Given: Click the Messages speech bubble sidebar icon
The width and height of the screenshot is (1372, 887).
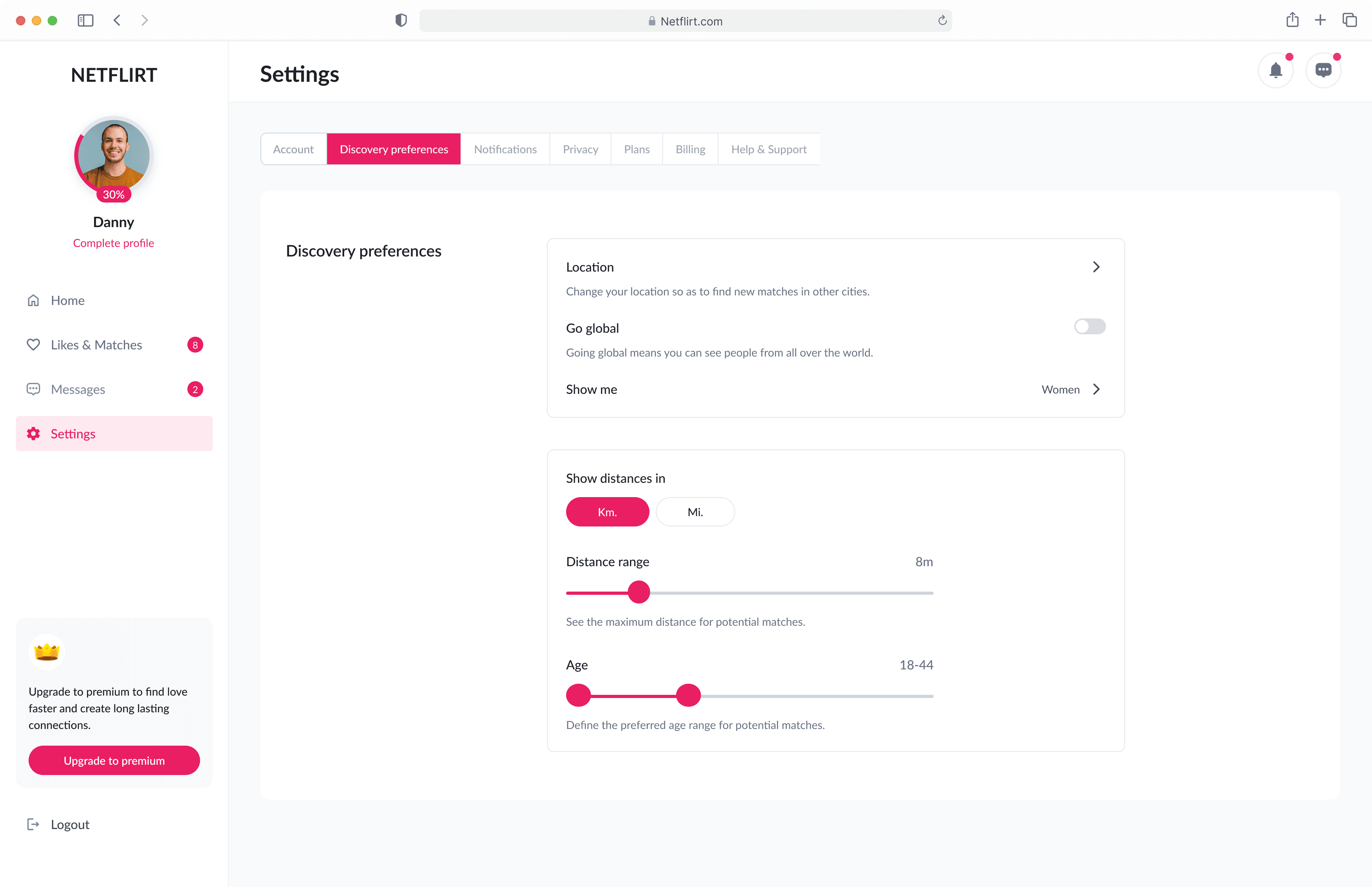Looking at the screenshot, I should tap(33, 389).
